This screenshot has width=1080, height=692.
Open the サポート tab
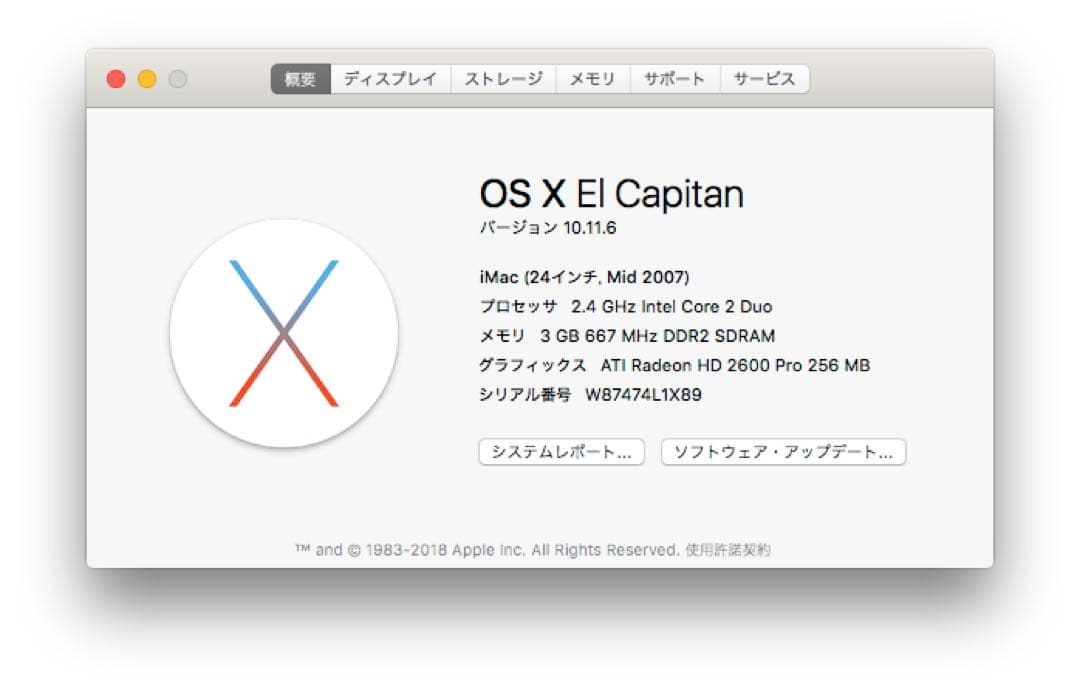(676, 77)
